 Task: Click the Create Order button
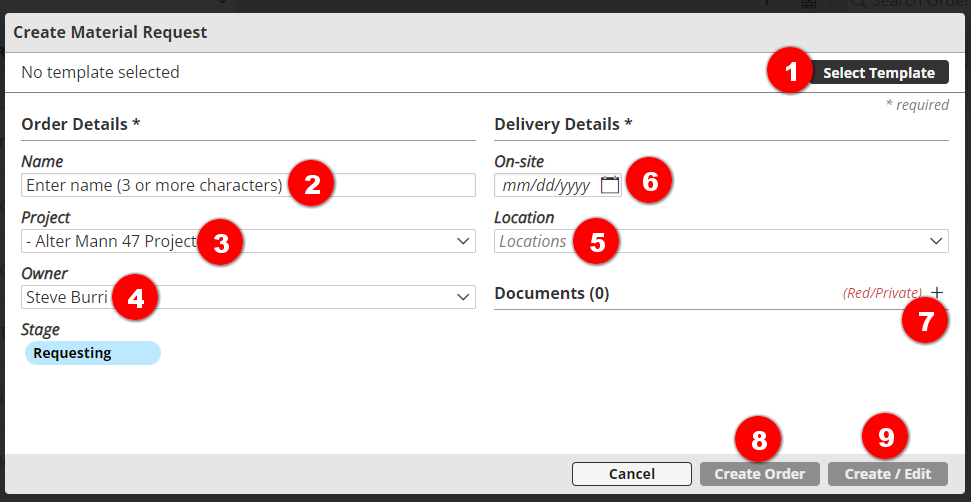coord(760,474)
